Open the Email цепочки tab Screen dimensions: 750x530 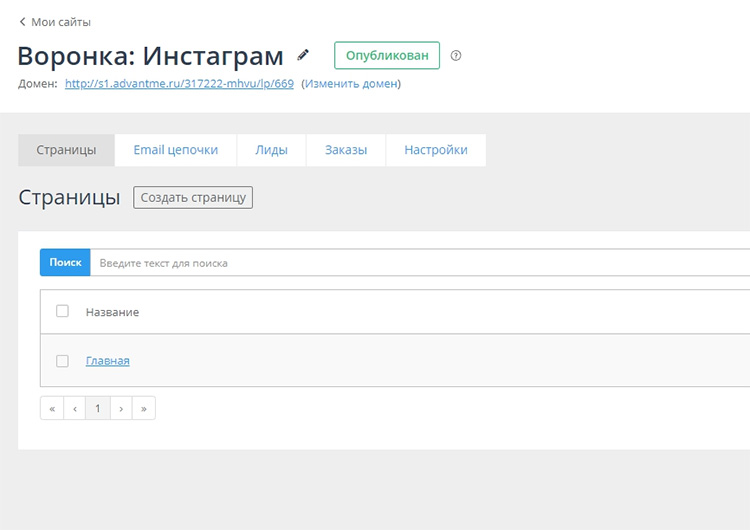pyautogui.click(x=175, y=150)
